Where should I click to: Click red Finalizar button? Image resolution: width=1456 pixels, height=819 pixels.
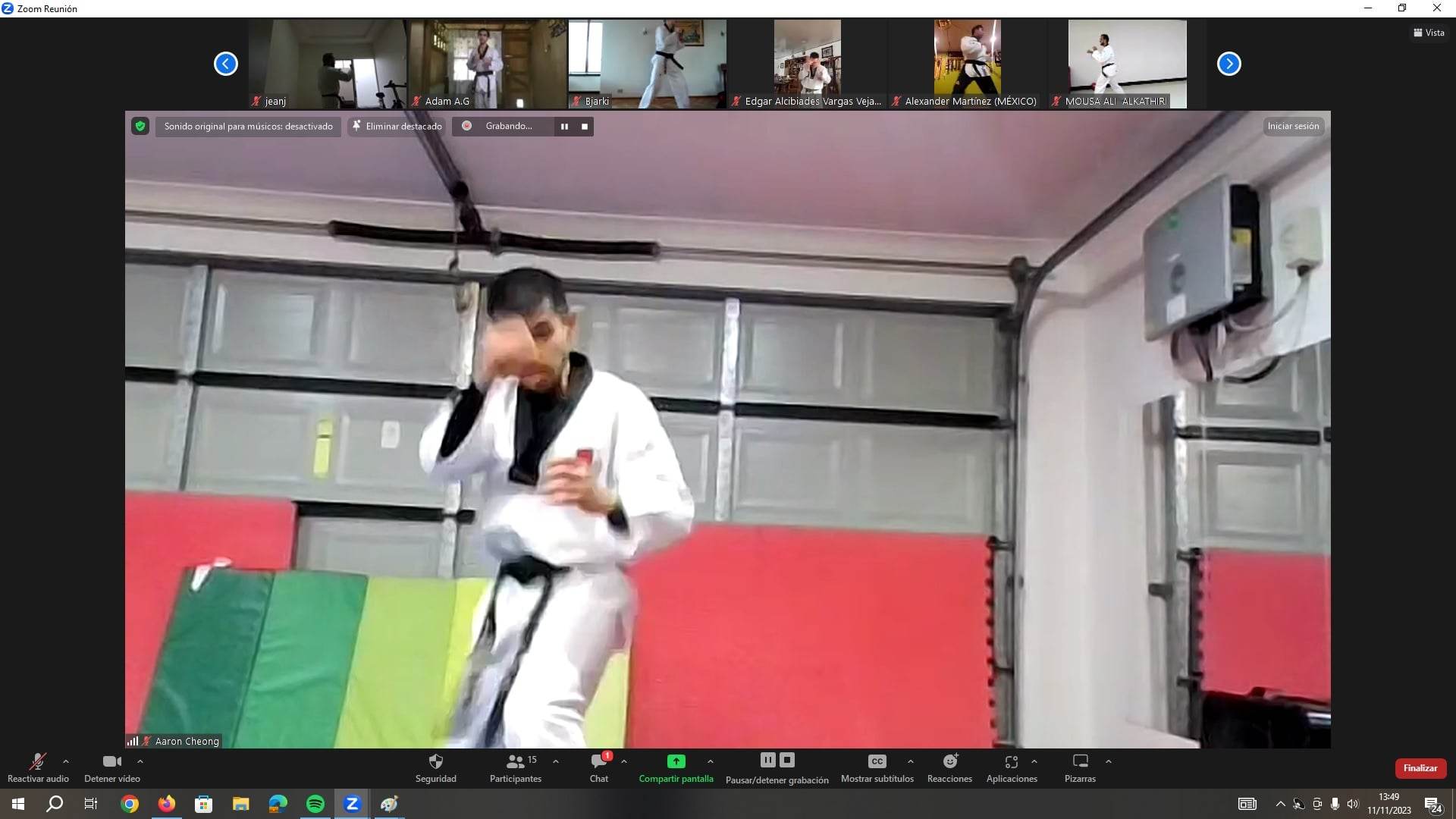[x=1420, y=768]
